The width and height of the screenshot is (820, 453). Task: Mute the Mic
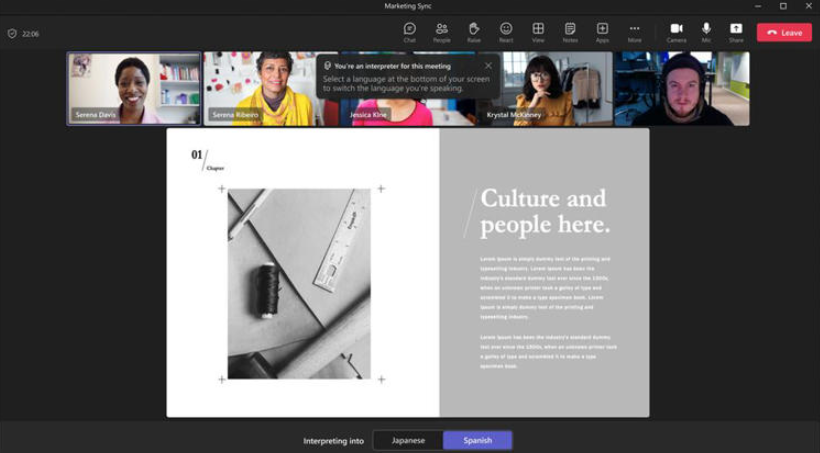706,32
